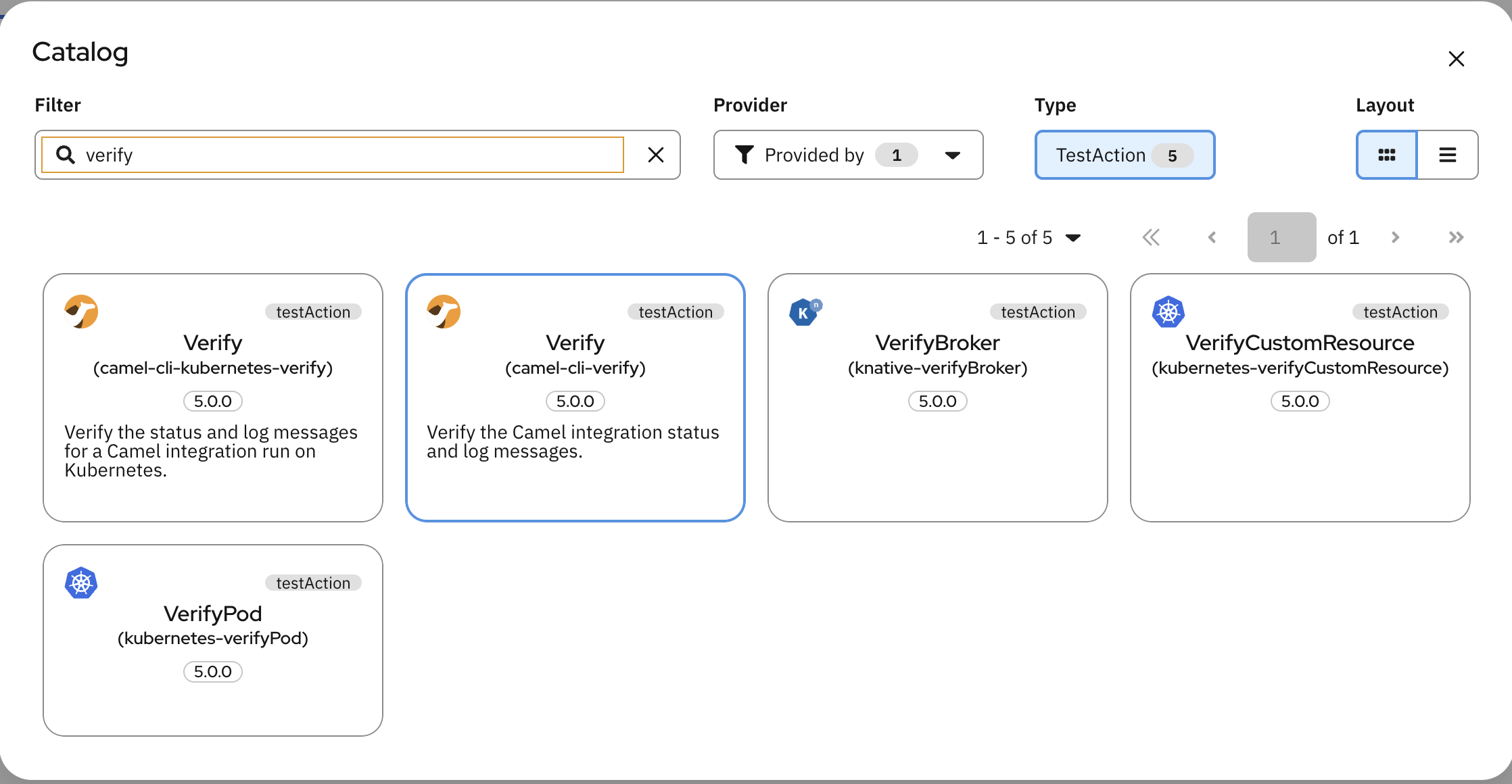Click the (kubernetes-verifyCustomResource) subtitle
Viewport: 1512px width, 784px height.
[x=1300, y=368]
